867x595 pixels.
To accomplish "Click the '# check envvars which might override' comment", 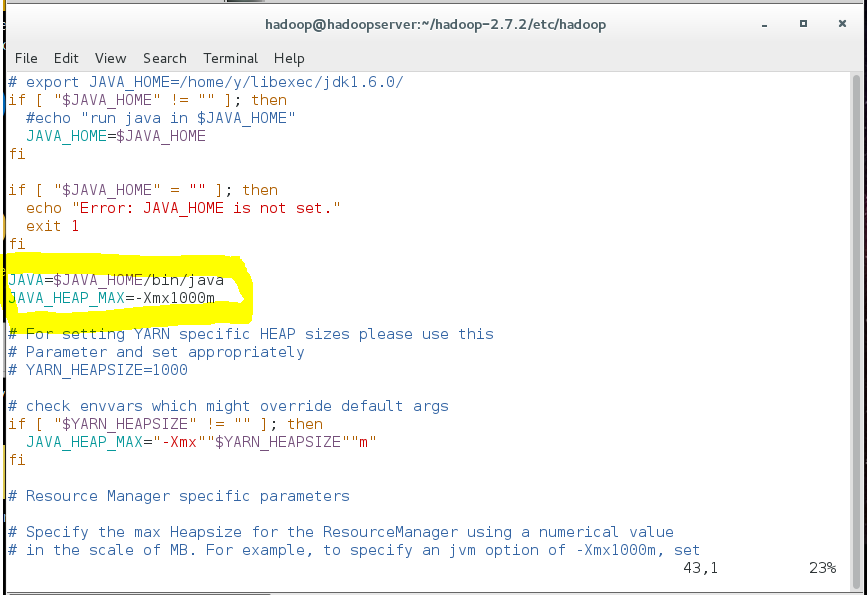I will pyautogui.click(x=228, y=406).
